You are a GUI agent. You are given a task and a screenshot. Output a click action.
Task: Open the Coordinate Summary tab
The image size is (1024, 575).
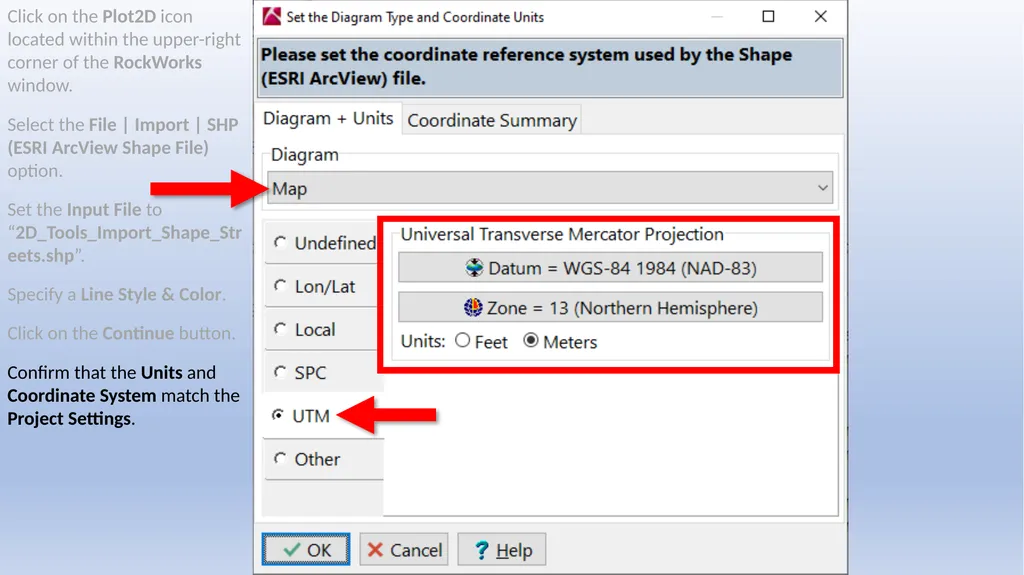pyautogui.click(x=492, y=120)
